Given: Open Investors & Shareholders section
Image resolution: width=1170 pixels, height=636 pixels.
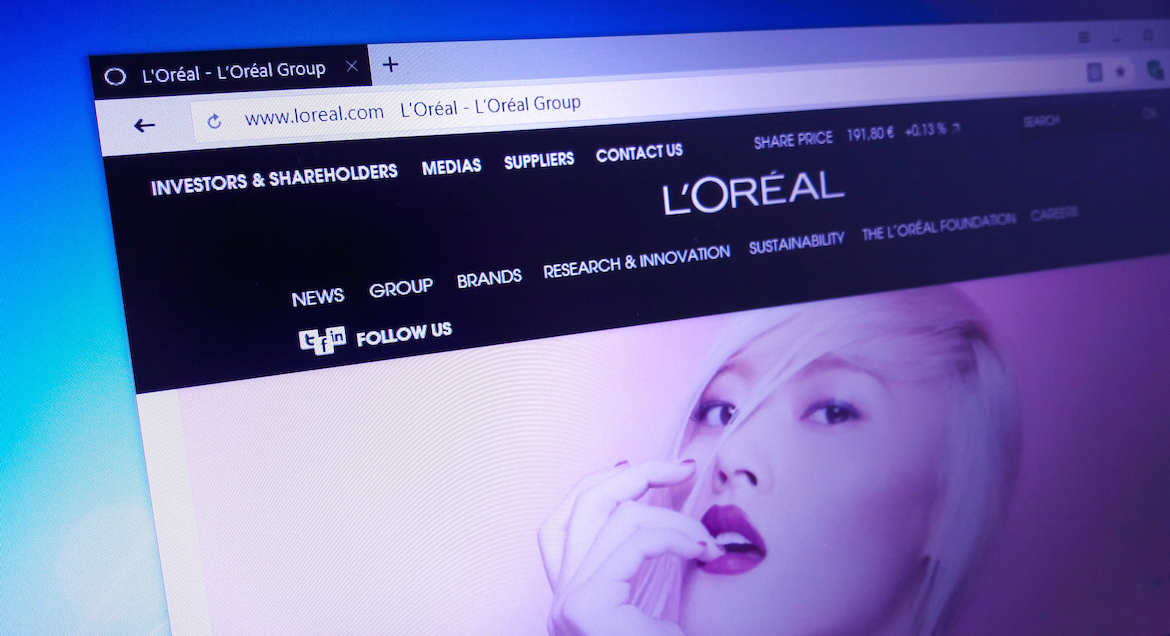Looking at the screenshot, I should (x=274, y=178).
